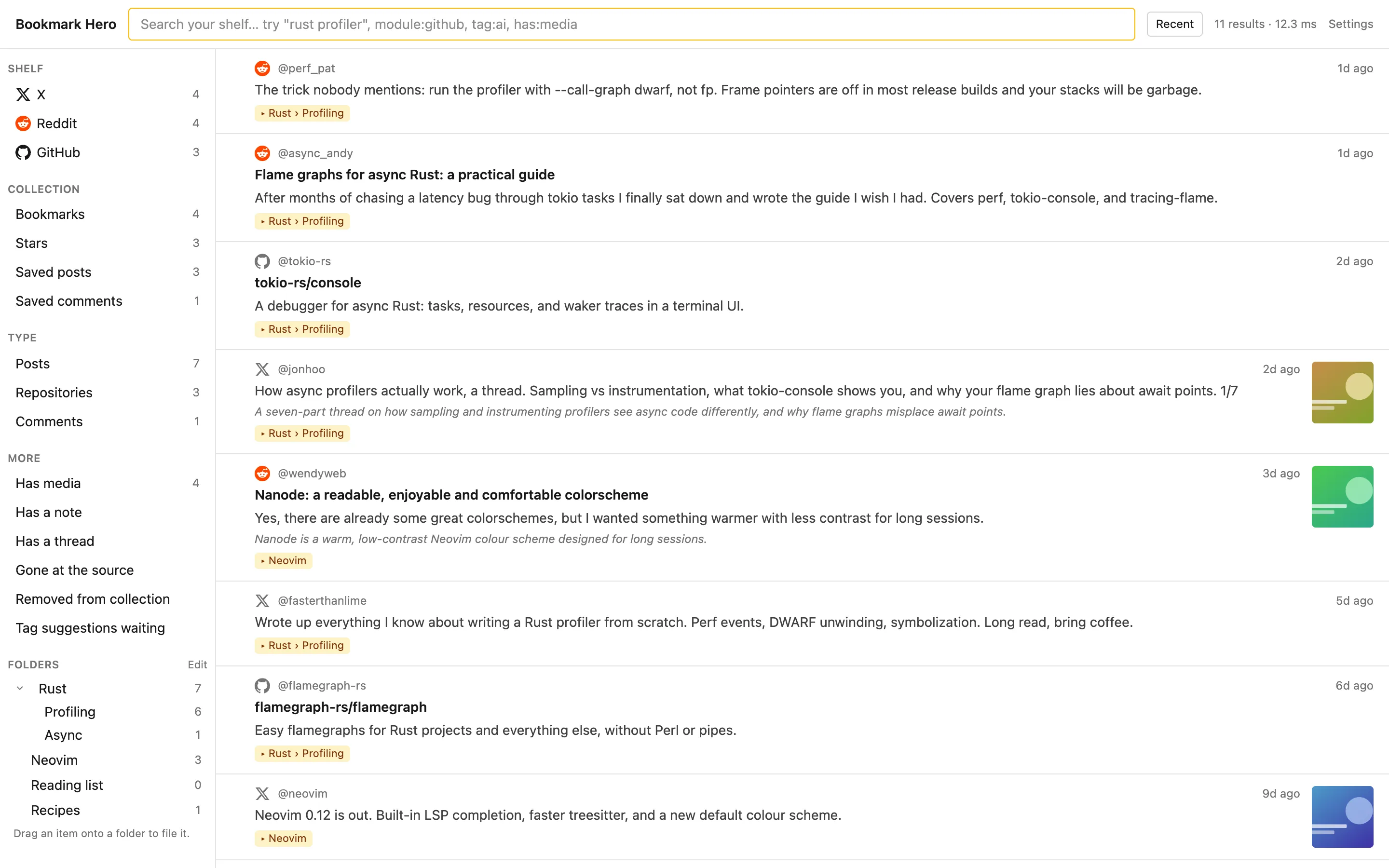Select the Stars collection
The image size is (1389, 868).
click(108, 243)
